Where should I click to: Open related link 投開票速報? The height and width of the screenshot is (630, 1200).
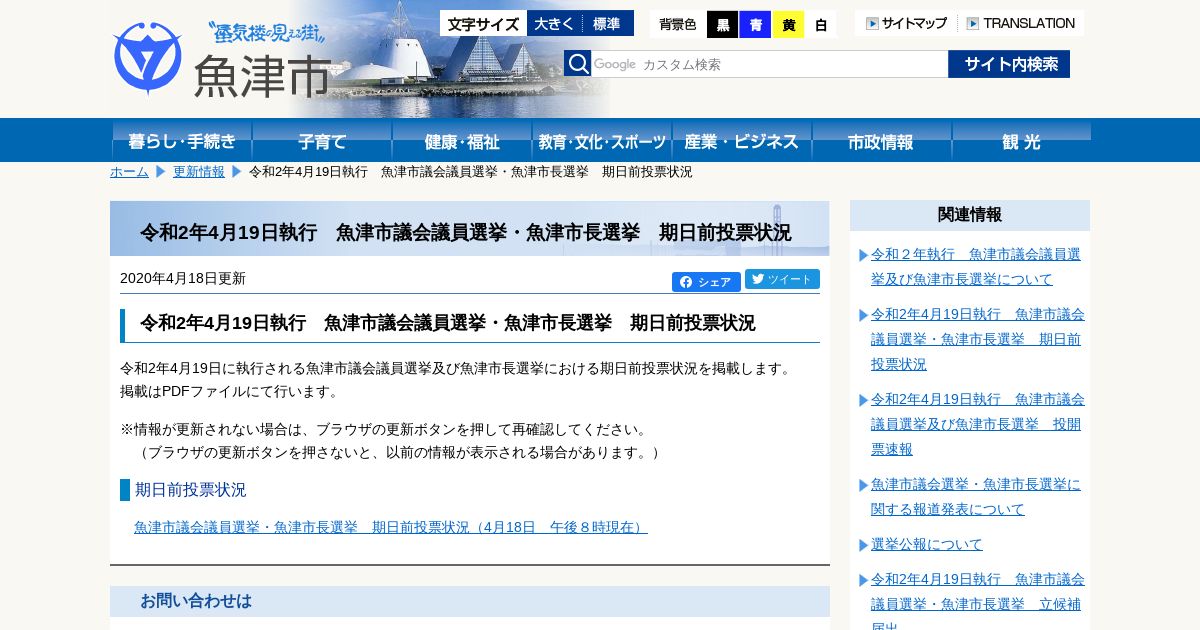click(x=977, y=424)
